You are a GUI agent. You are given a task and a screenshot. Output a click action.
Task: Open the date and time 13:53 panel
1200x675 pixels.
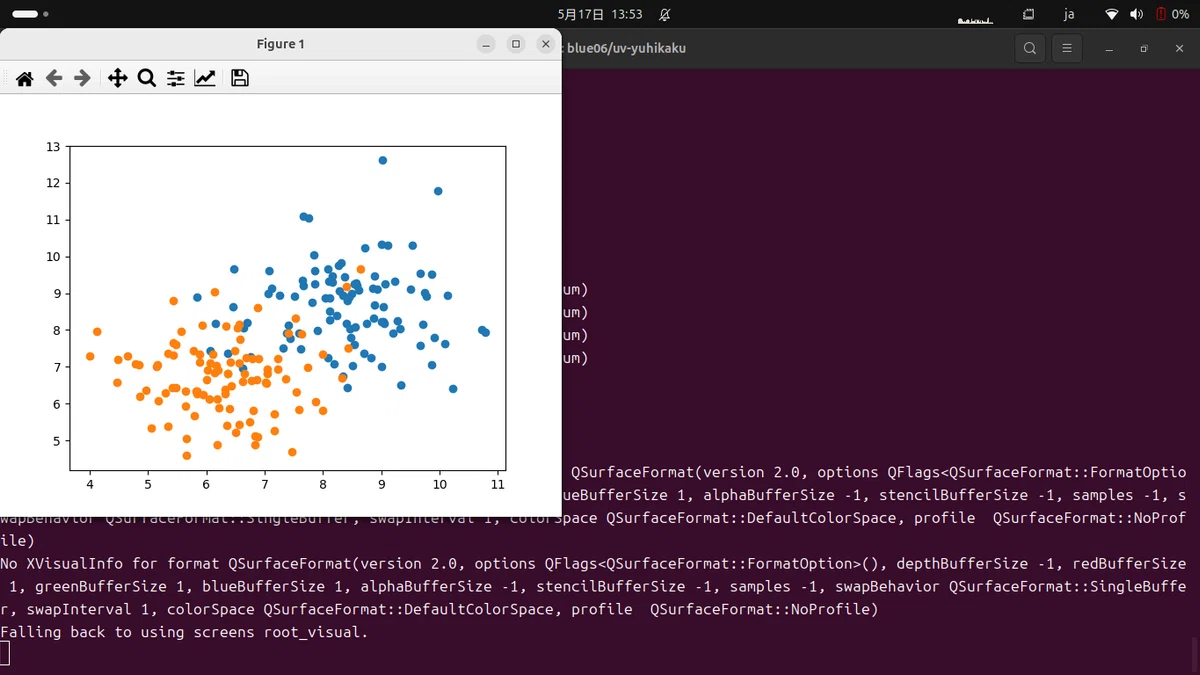pyautogui.click(x=600, y=15)
